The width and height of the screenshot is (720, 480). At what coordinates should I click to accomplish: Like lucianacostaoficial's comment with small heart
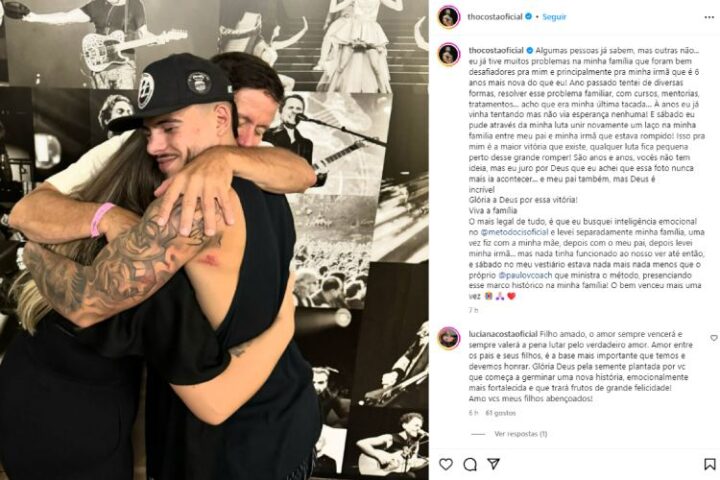(714, 338)
